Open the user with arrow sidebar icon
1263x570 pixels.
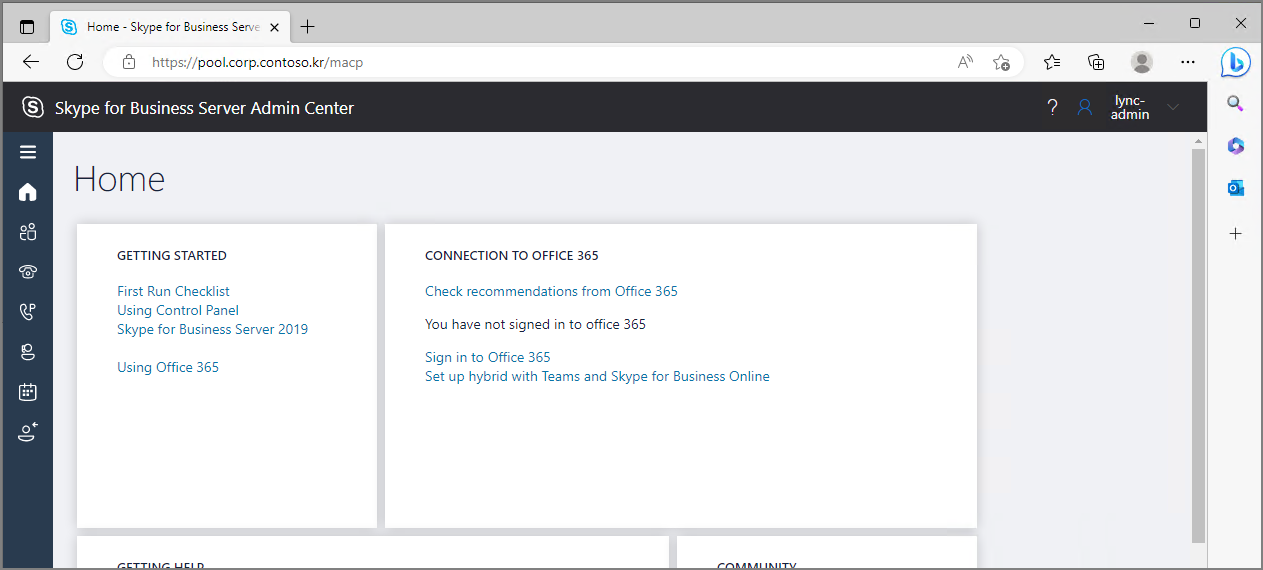click(28, 432)
